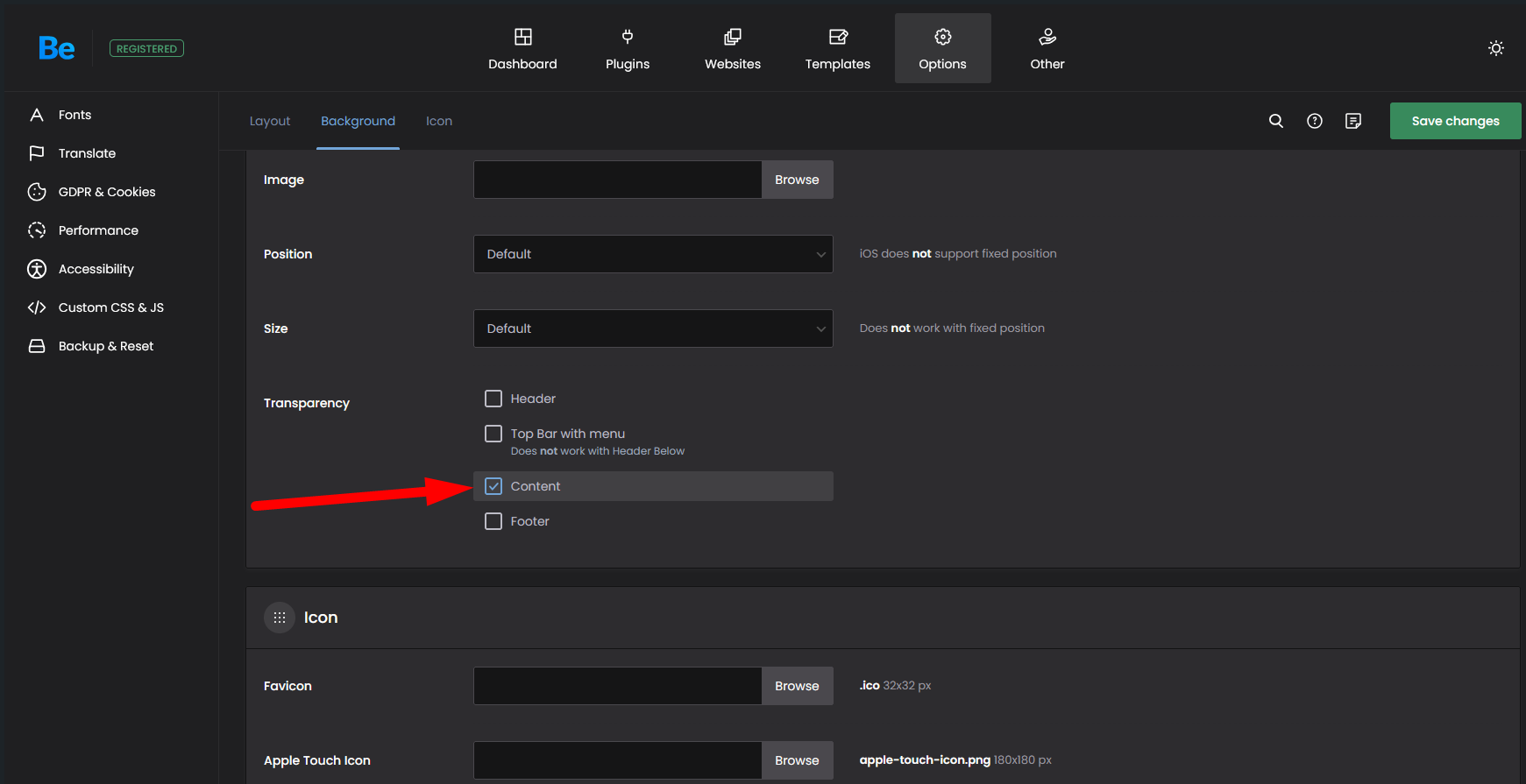This screenshot has height=784, width=1526.
Task: Open the search magnifier icon
Action: (x=1276, y=121)
